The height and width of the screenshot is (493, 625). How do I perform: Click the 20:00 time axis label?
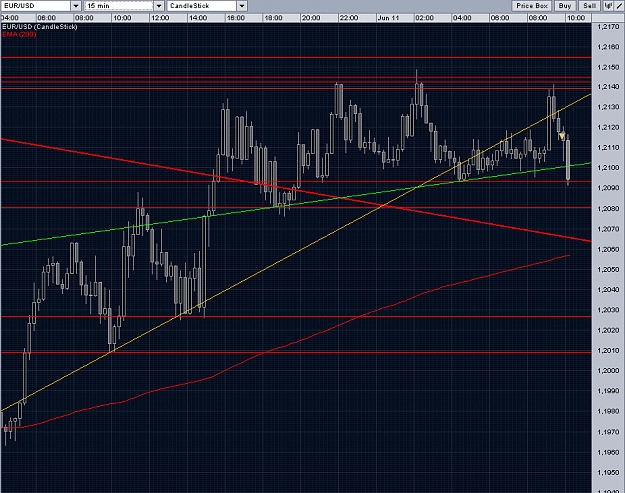[311, 18]
